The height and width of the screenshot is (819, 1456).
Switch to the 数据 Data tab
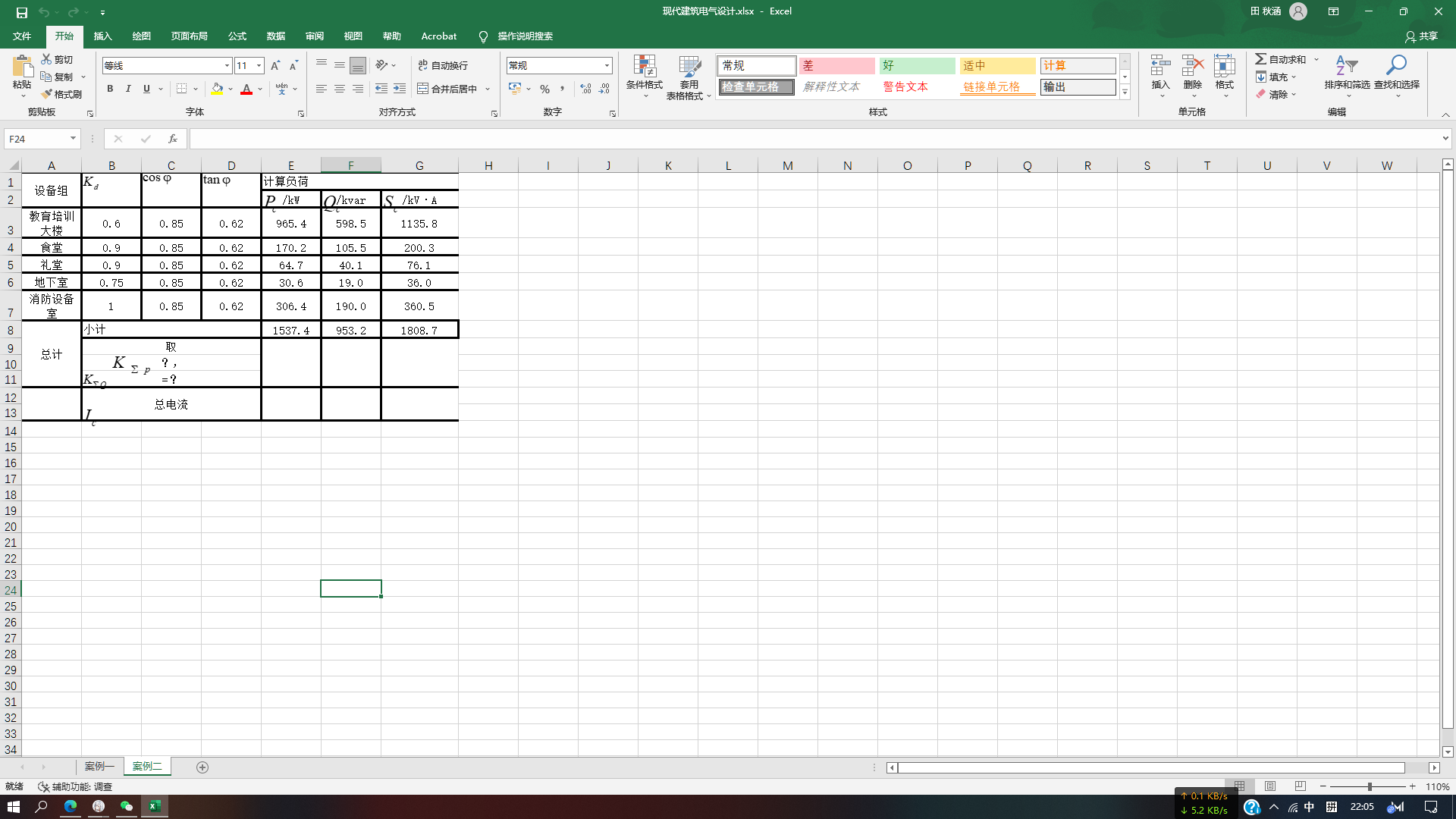coord(276,36)
